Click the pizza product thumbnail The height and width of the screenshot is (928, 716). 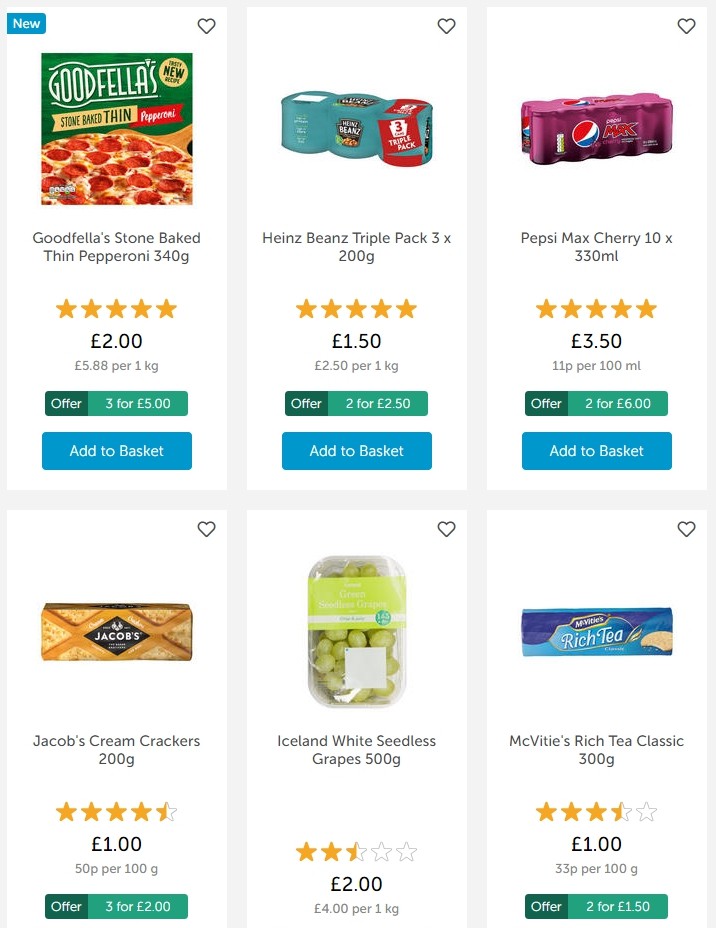(x=117, y=128)
